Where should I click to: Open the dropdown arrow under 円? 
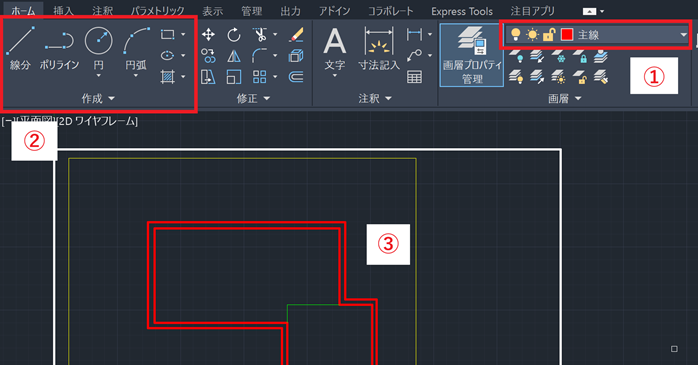98,76
